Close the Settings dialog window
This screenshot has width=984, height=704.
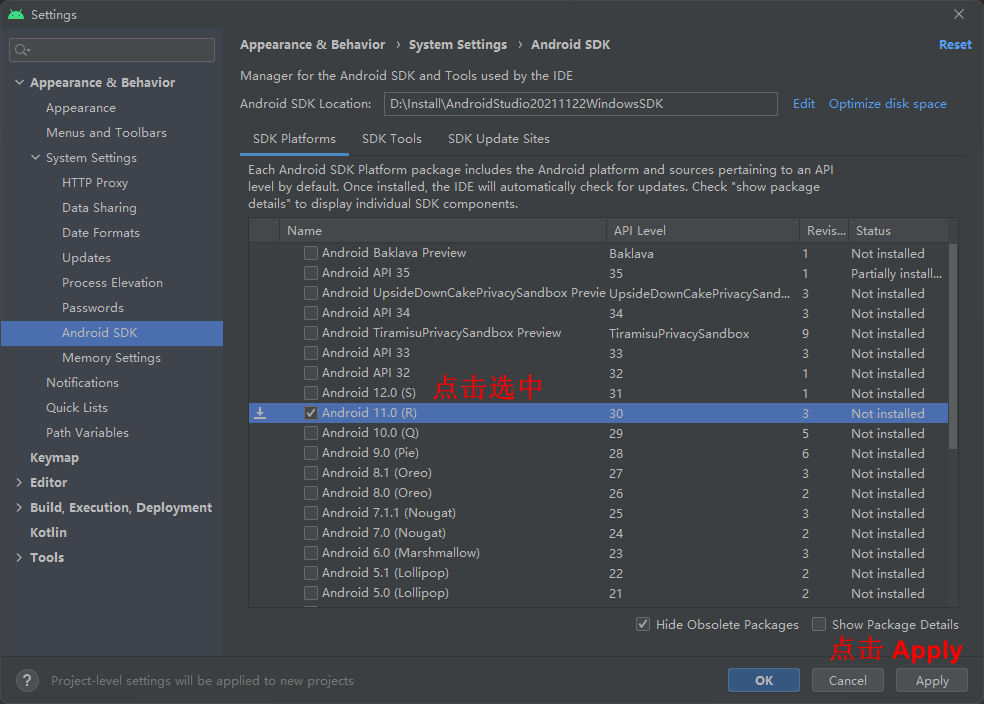pos(959,14)
